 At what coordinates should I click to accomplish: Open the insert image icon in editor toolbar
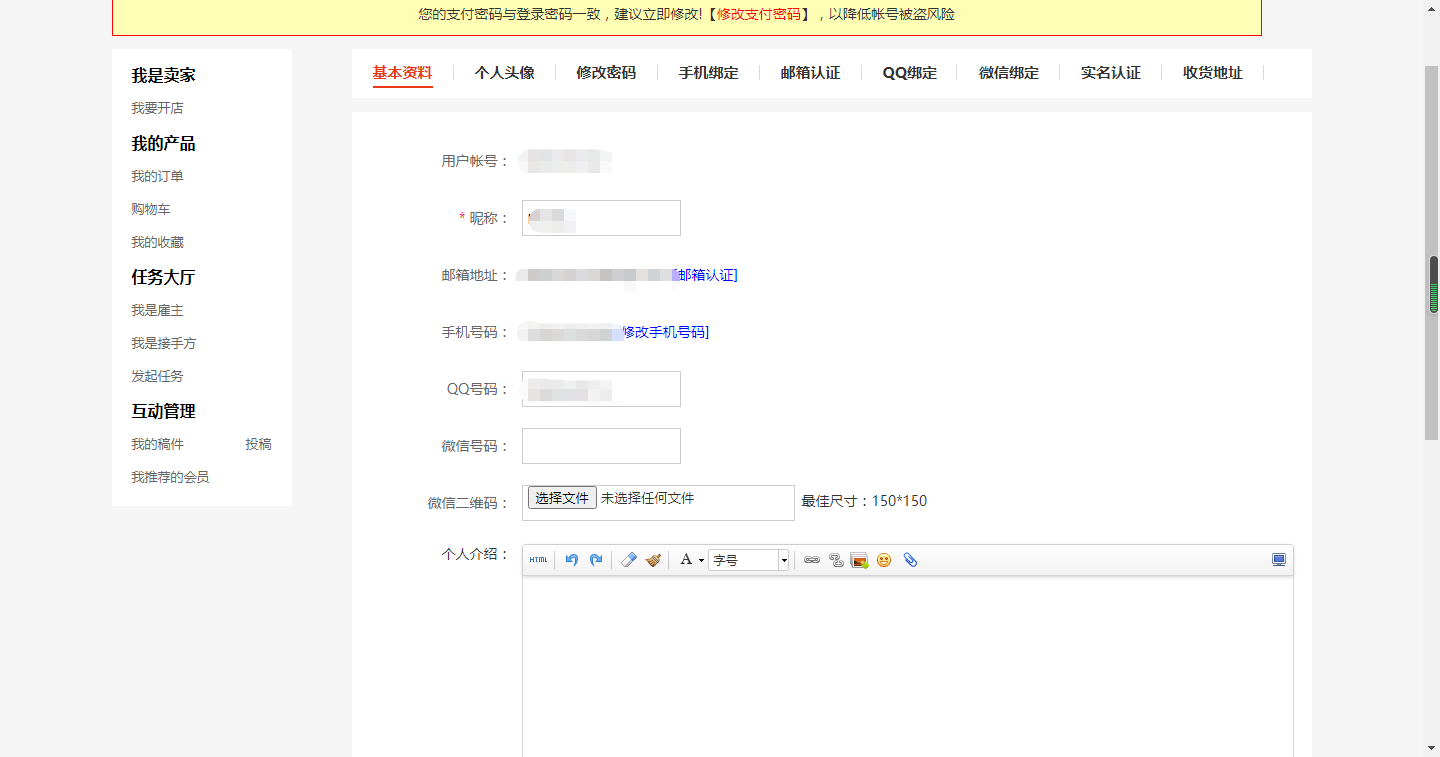[x=859, y=560]
